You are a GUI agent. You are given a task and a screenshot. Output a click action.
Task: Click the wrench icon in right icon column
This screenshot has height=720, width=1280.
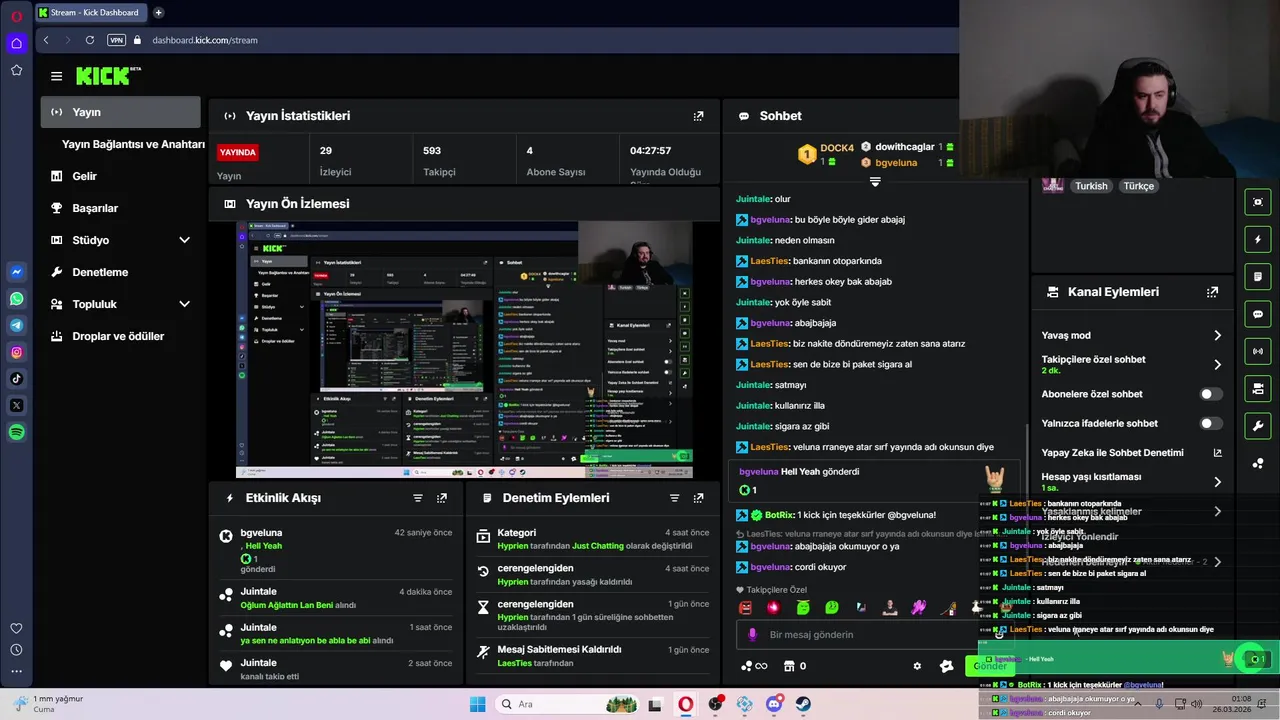tap(1258, 425)
